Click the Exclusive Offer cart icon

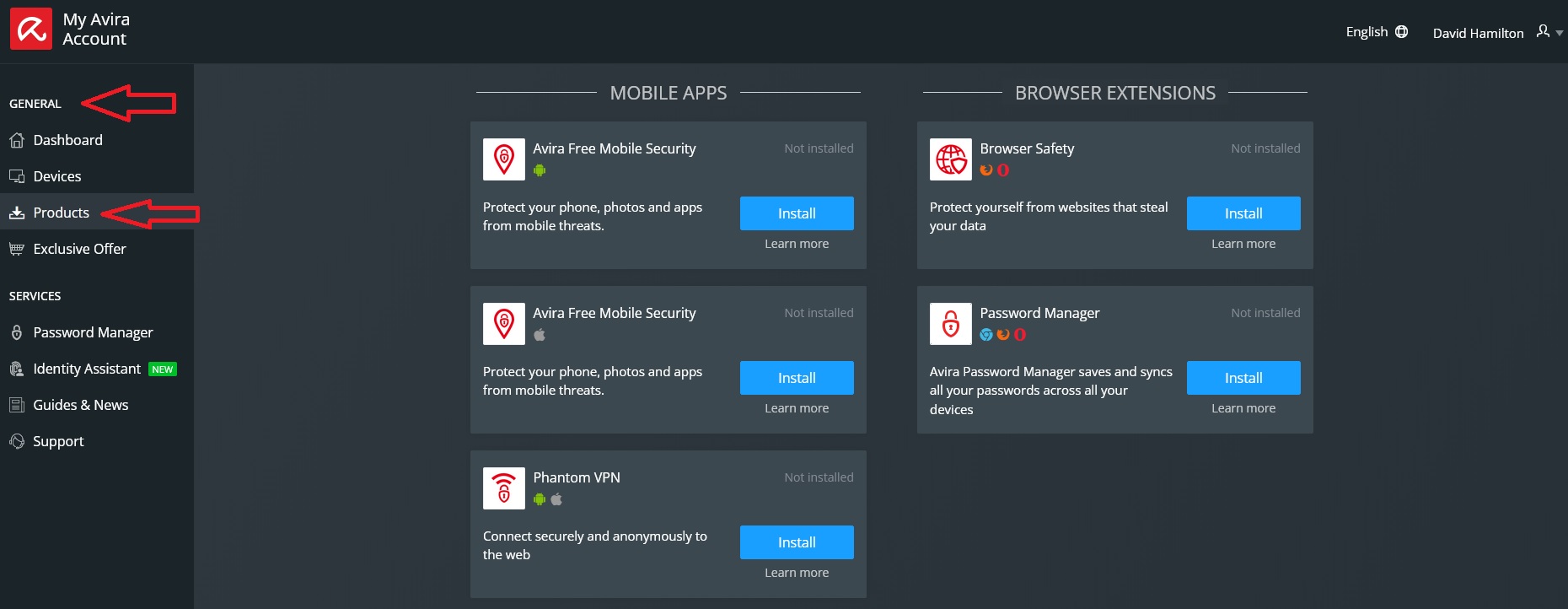[16, 249]
